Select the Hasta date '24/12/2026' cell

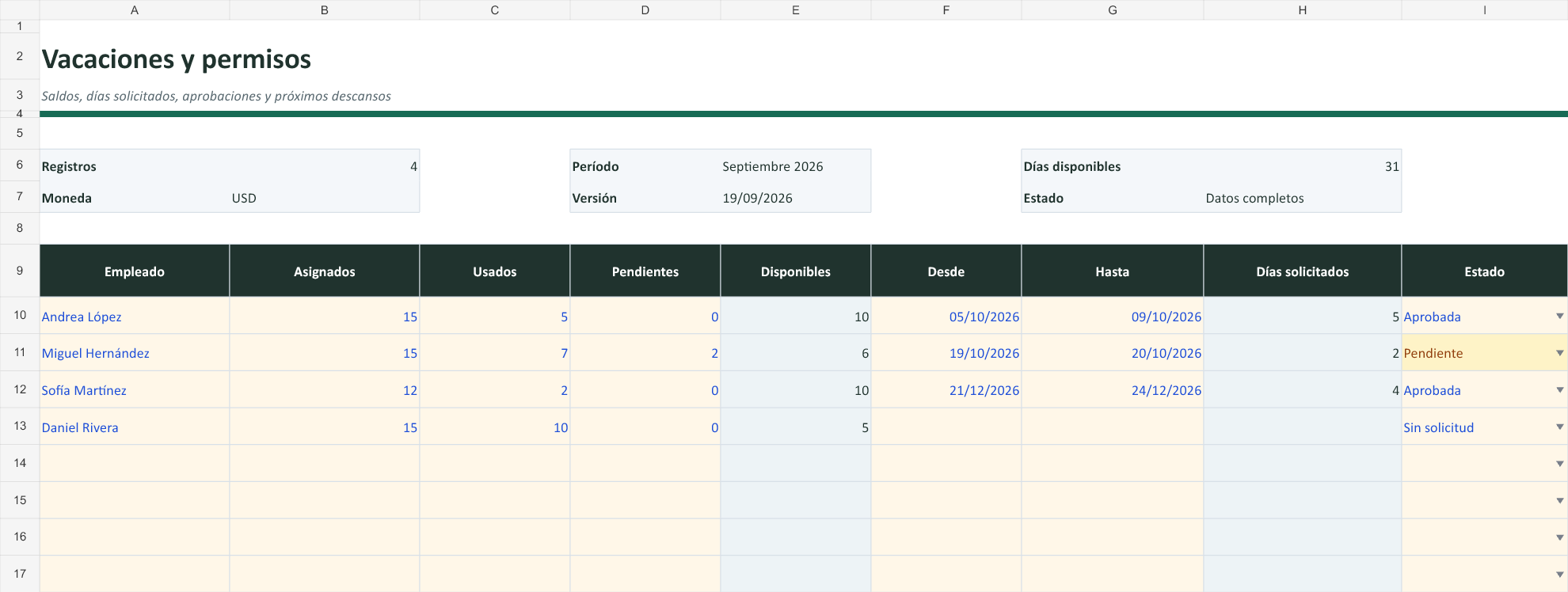pyautogui.click(x=1113, y=389)
